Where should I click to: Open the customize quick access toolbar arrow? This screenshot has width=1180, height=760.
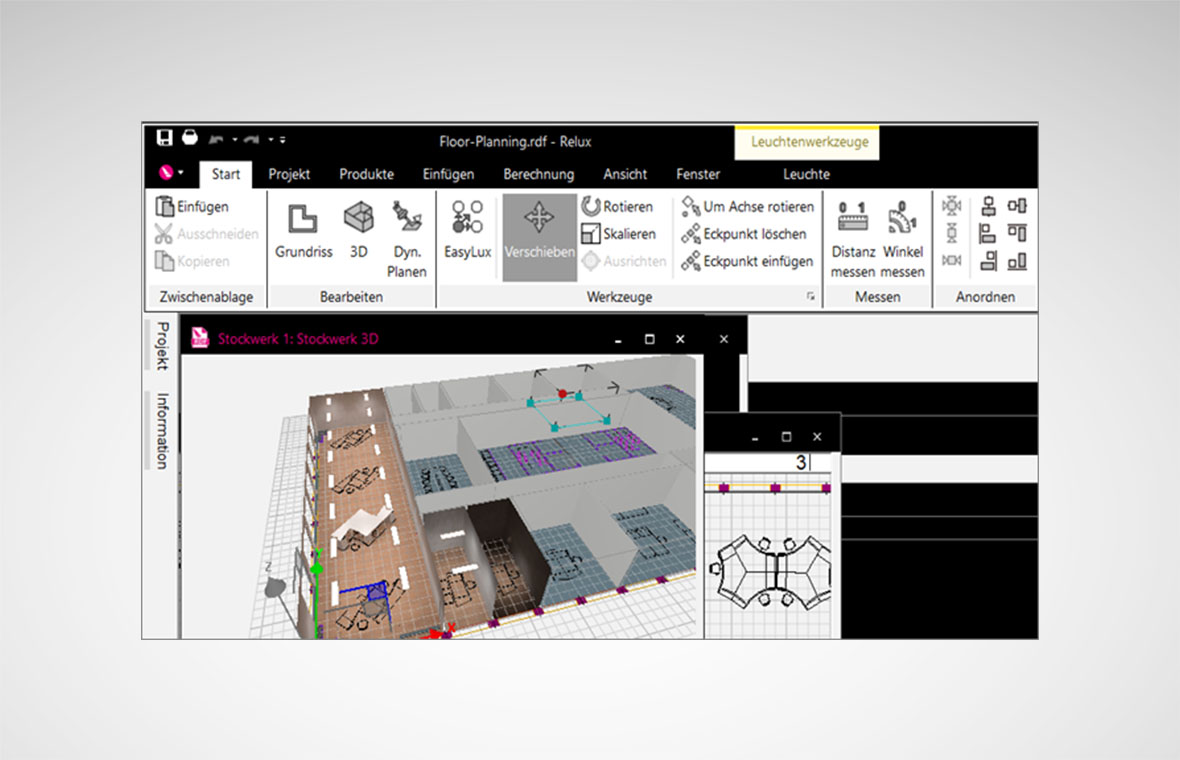pyautogui.click(x=282, y=139)
